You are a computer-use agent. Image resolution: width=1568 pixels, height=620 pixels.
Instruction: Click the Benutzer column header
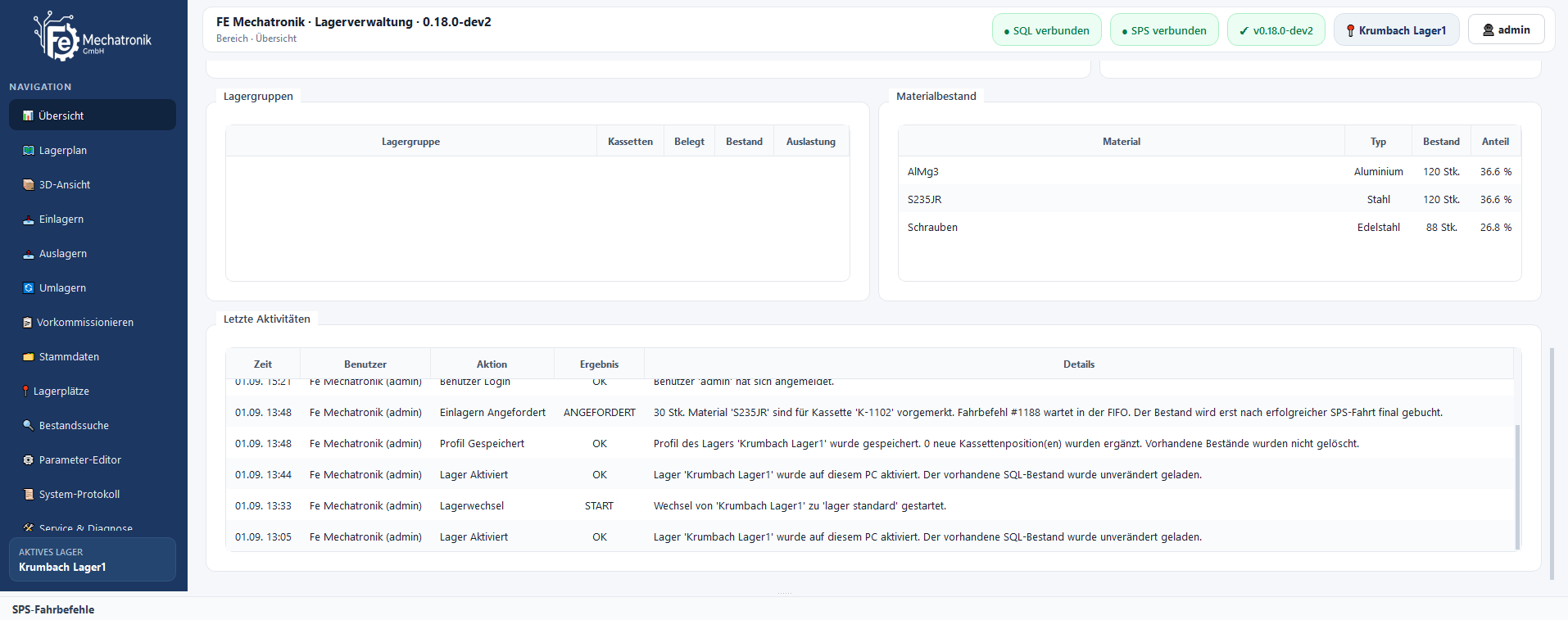click(365, 364)
